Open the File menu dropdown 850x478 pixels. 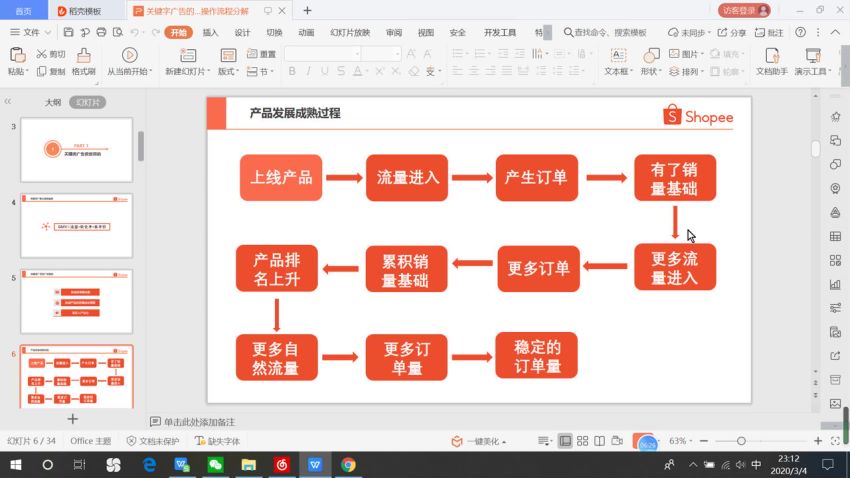[30, 33]
